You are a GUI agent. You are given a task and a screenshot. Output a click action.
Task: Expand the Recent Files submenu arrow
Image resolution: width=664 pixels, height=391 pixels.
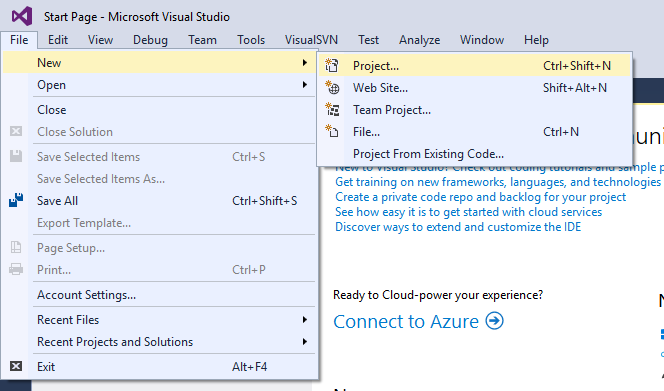coord(304,319)
